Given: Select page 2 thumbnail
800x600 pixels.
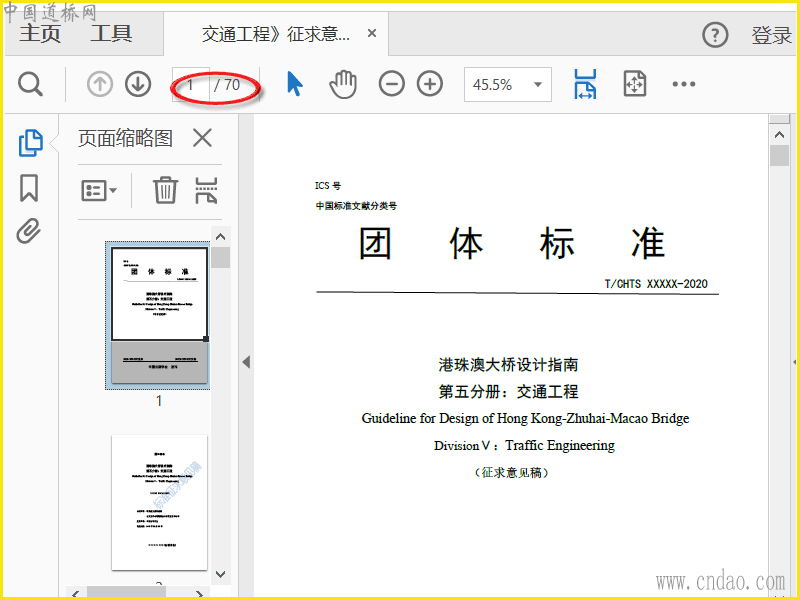Looking at the screenshot, I should [x=159, y=503].
